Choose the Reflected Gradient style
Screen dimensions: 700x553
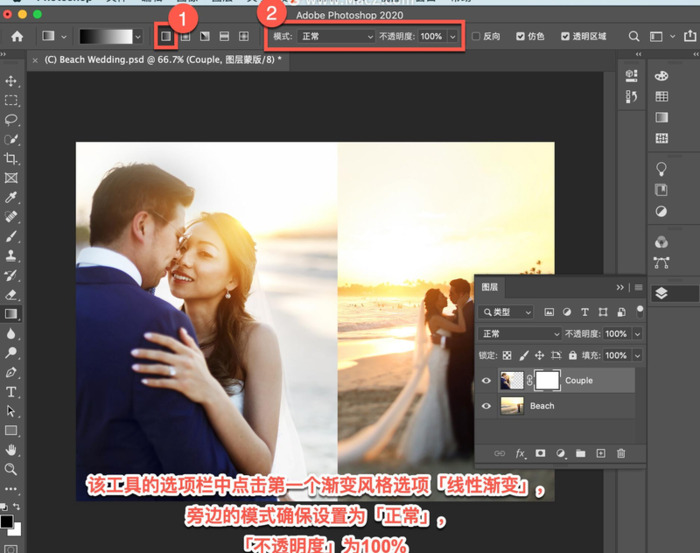[x=224, y=36]
